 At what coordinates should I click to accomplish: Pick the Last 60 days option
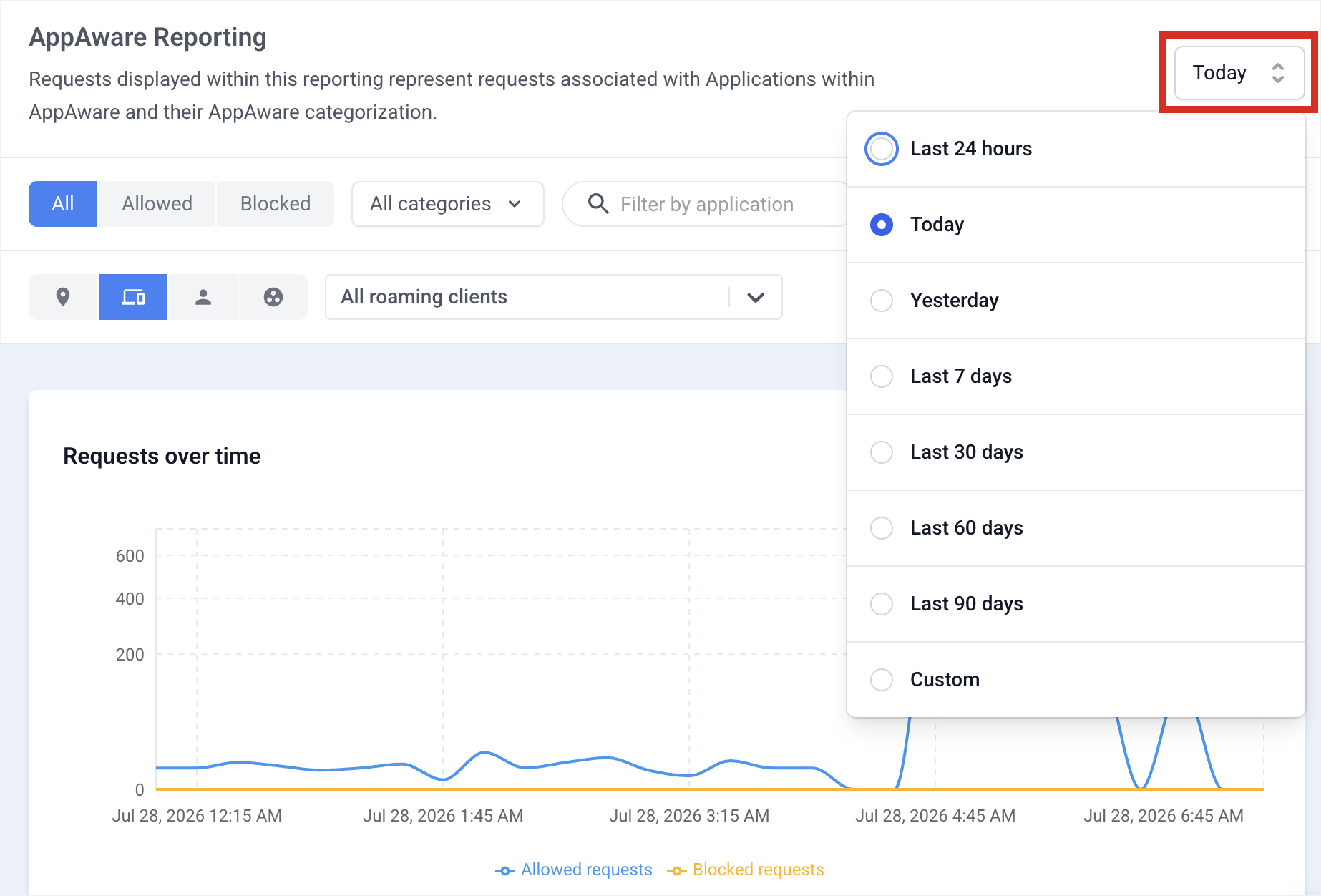point(1076,528)
